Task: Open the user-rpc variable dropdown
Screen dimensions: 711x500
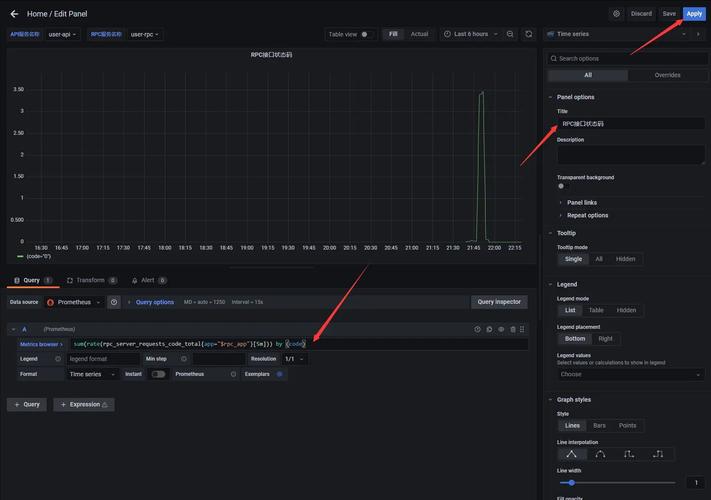Action: tap(145, 34)
